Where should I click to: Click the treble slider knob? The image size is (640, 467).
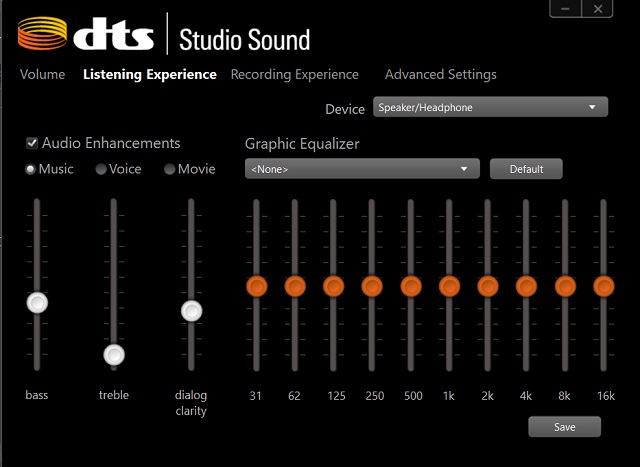pos(114,355)
